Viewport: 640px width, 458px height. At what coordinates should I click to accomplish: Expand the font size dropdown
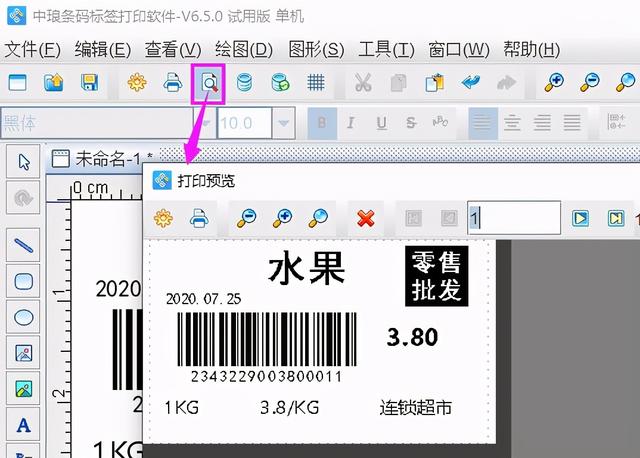coord(284,124)
